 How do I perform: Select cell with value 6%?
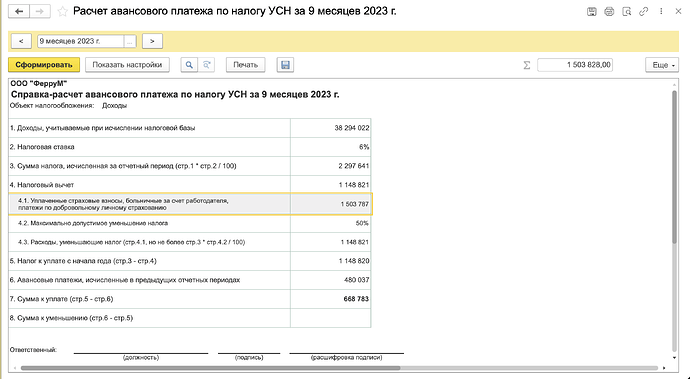[330, 147]
